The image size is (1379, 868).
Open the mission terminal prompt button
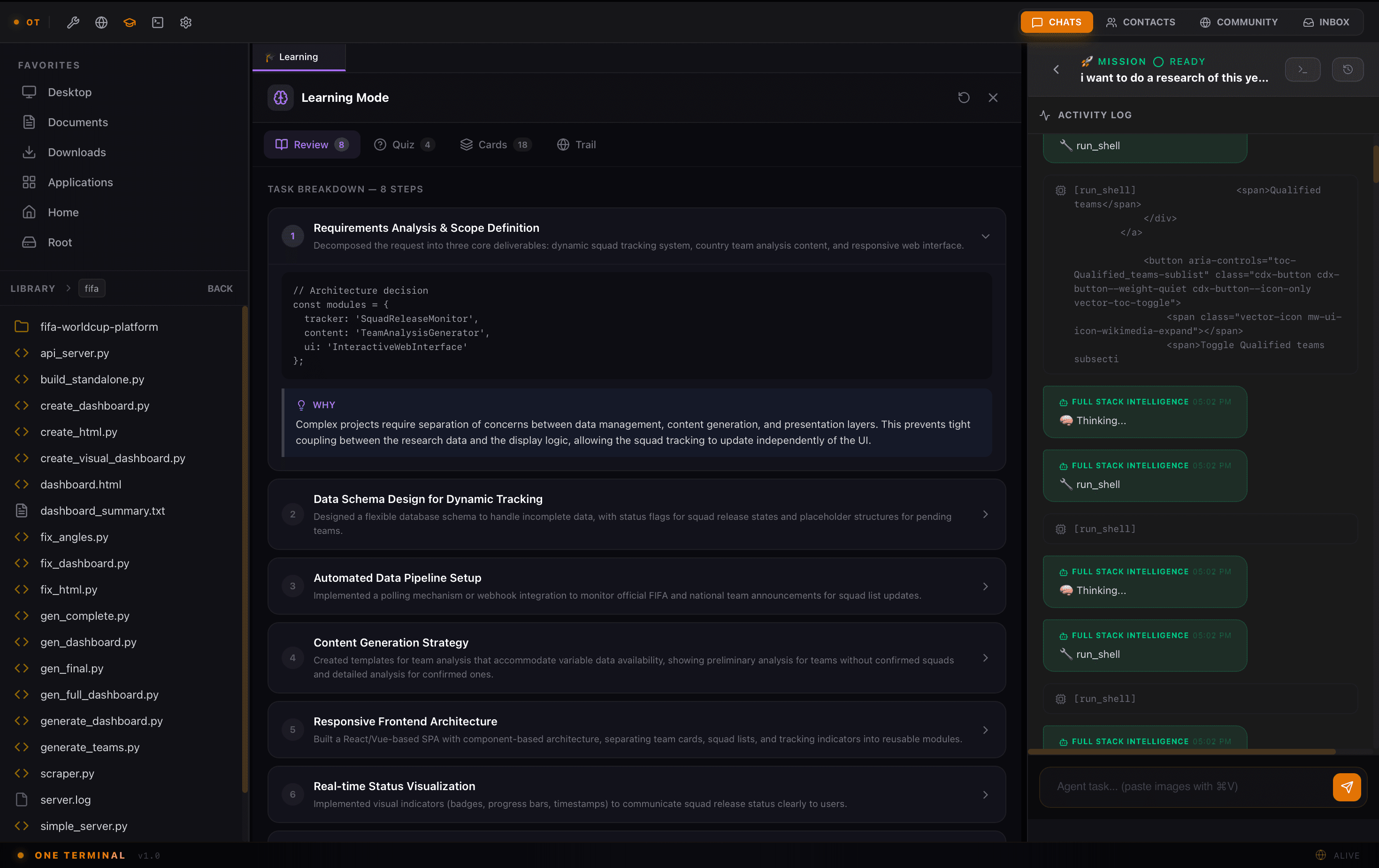1303,70
